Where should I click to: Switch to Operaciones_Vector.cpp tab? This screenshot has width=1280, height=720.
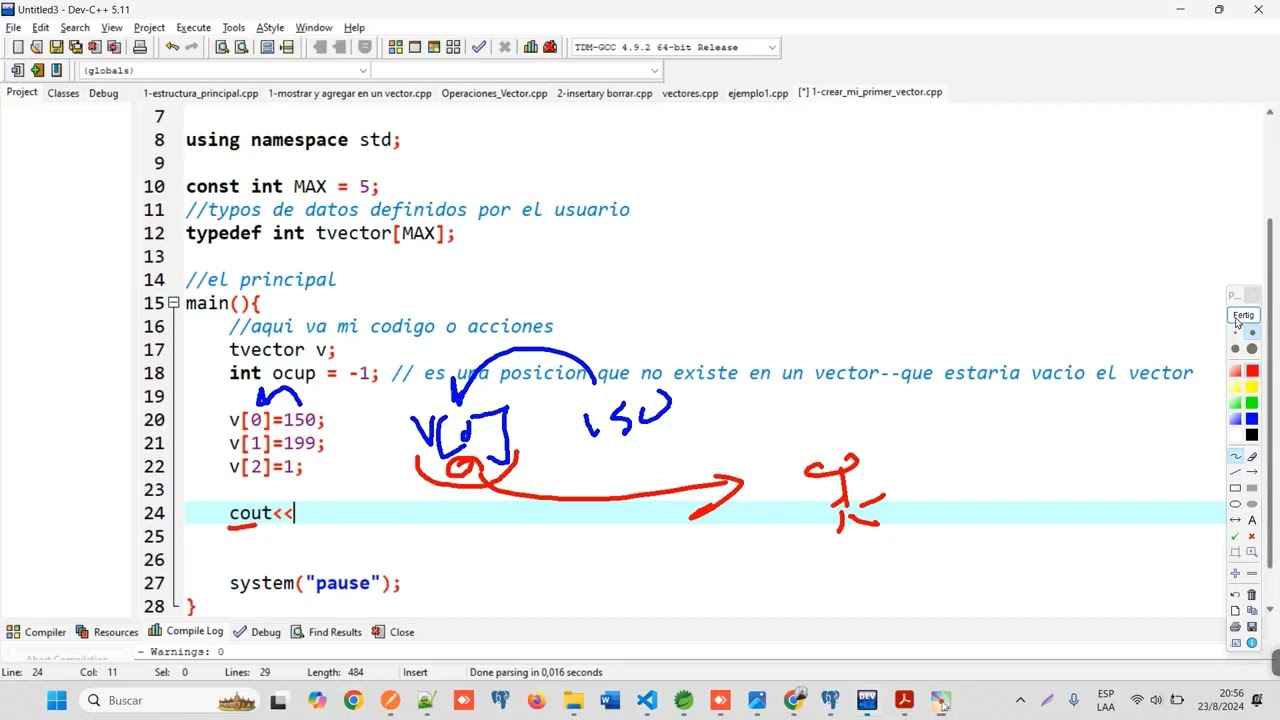494,93
